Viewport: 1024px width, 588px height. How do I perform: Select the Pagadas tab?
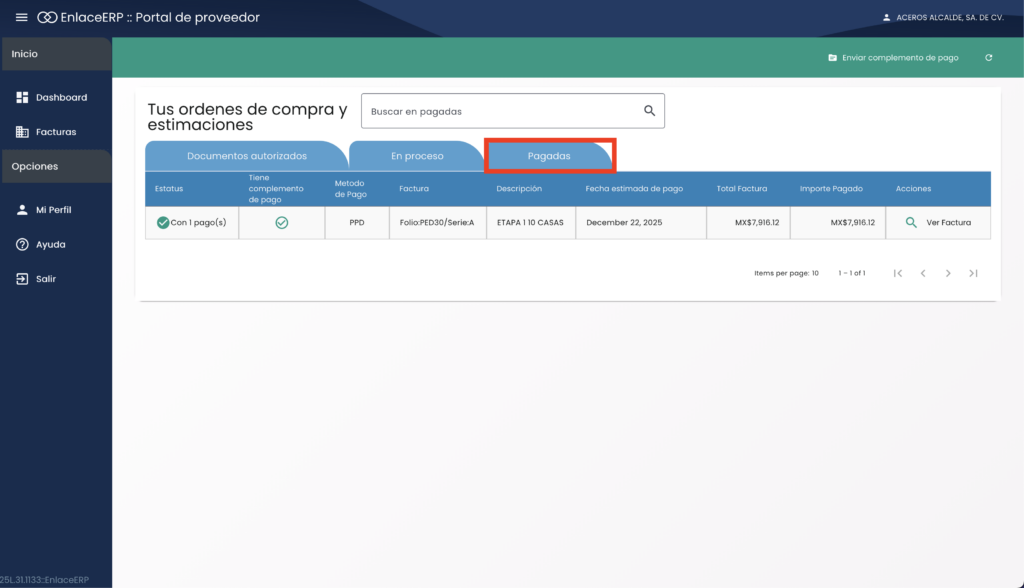pyautogui.click(x=549, y=156)
